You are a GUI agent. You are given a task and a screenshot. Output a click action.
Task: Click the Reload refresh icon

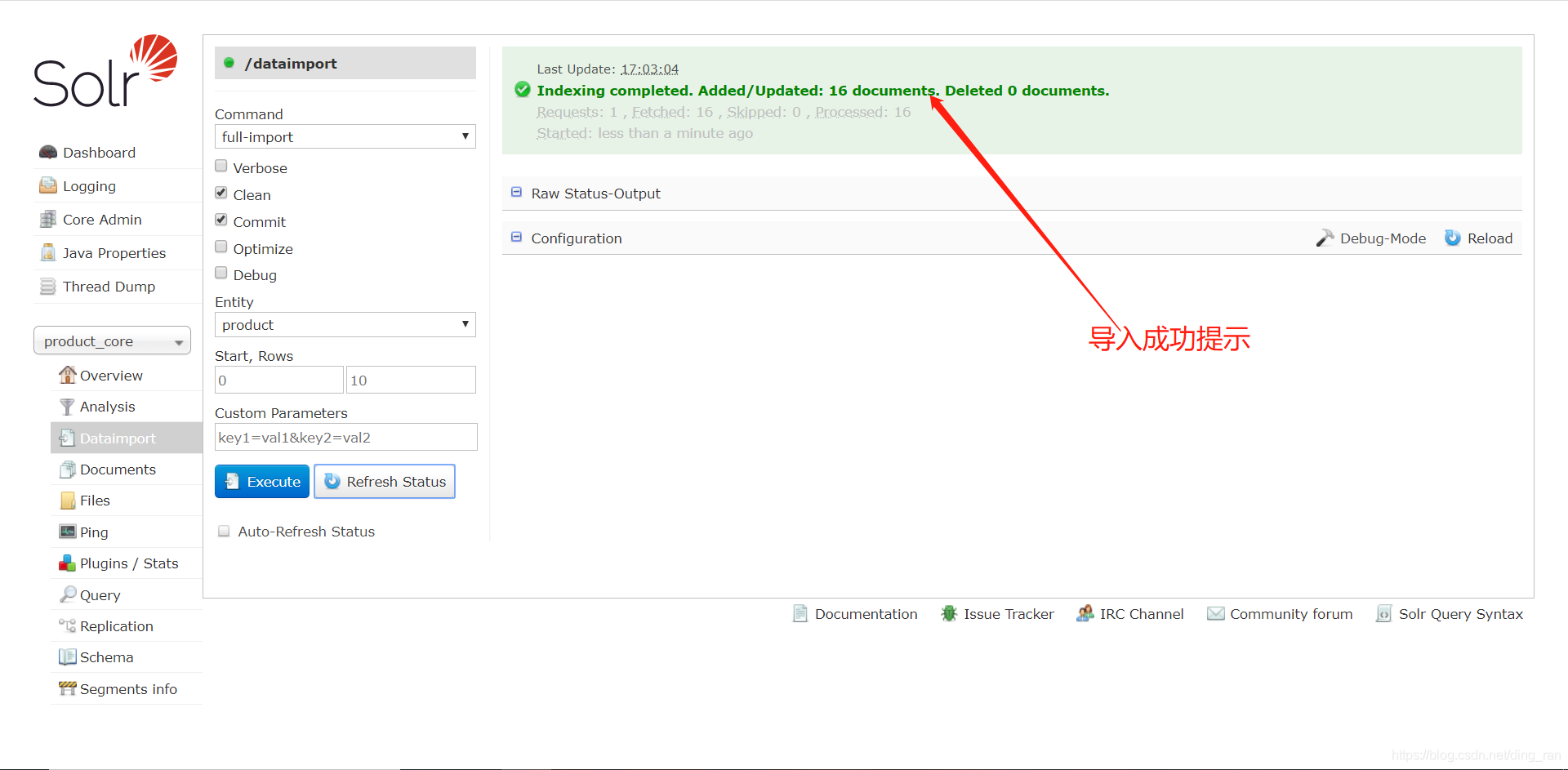(1453, 238)
